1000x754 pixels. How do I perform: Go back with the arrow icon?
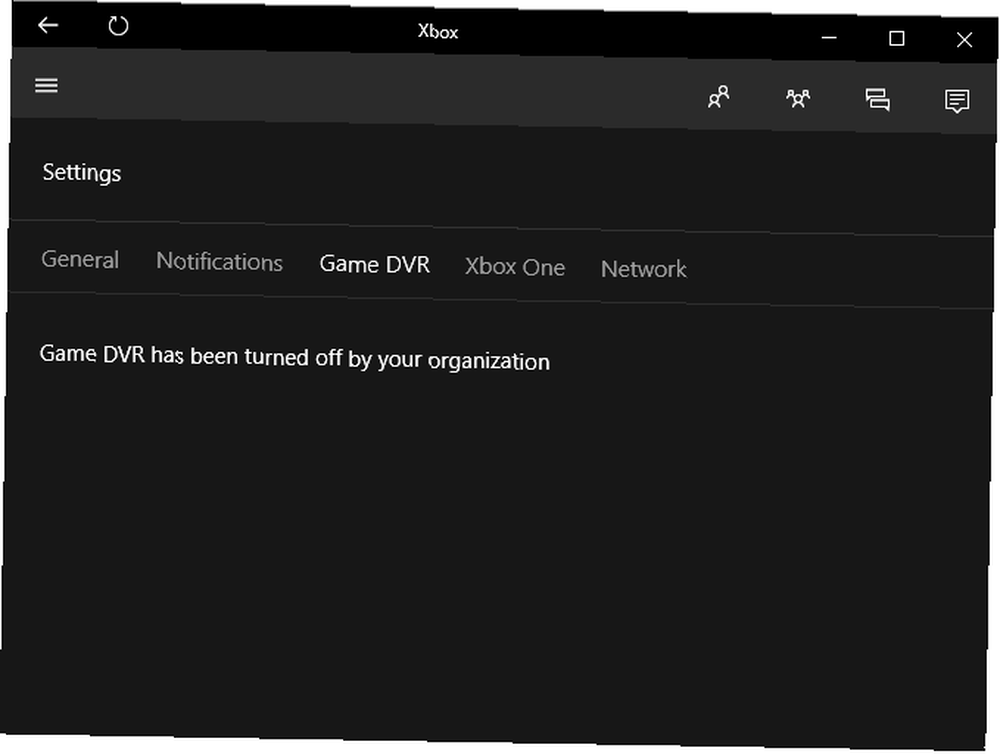tap(48, 25)
